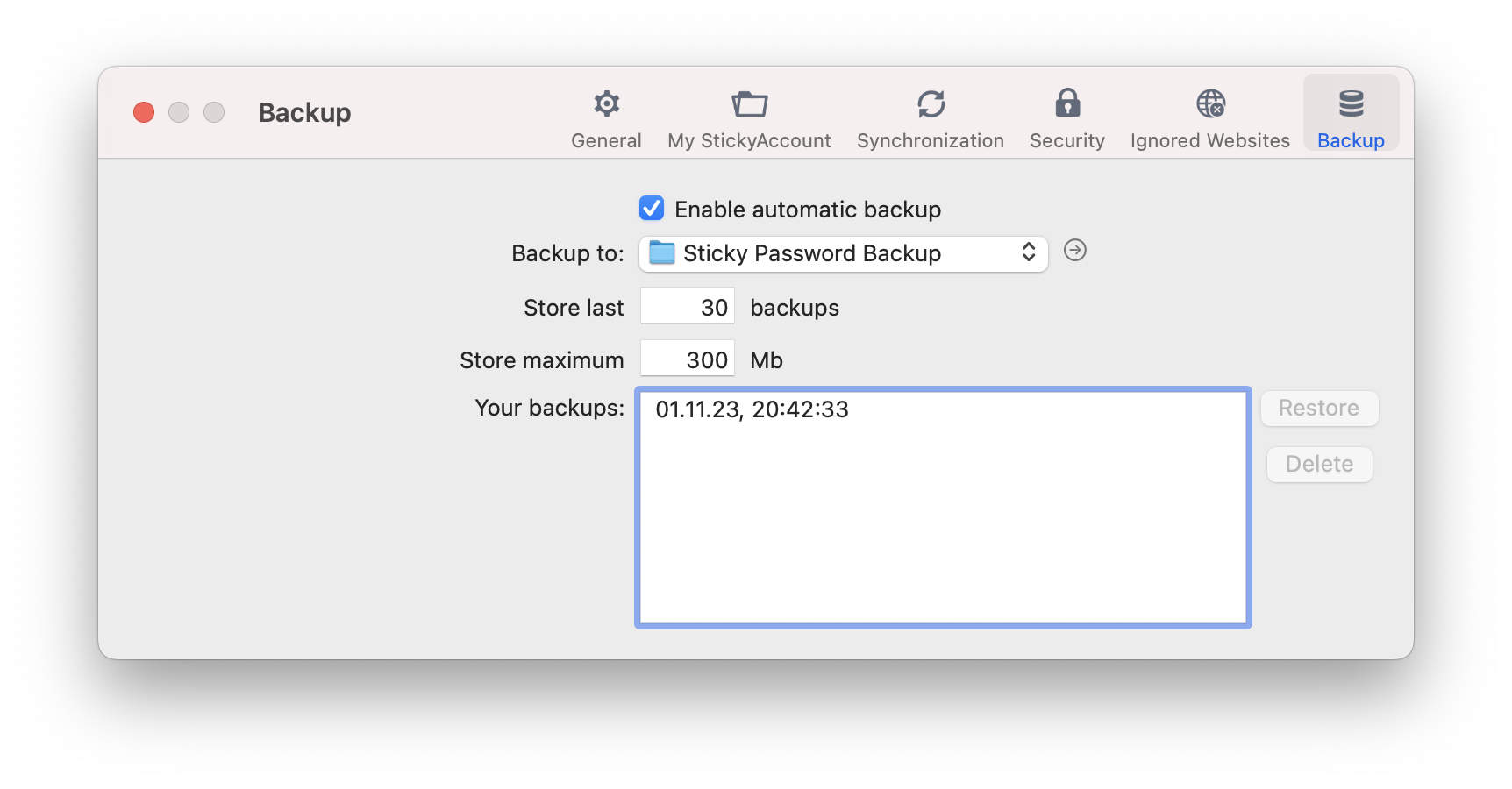Open My StickyAccount folder icon
This screenshot has width=1512, height=789.
749,104
